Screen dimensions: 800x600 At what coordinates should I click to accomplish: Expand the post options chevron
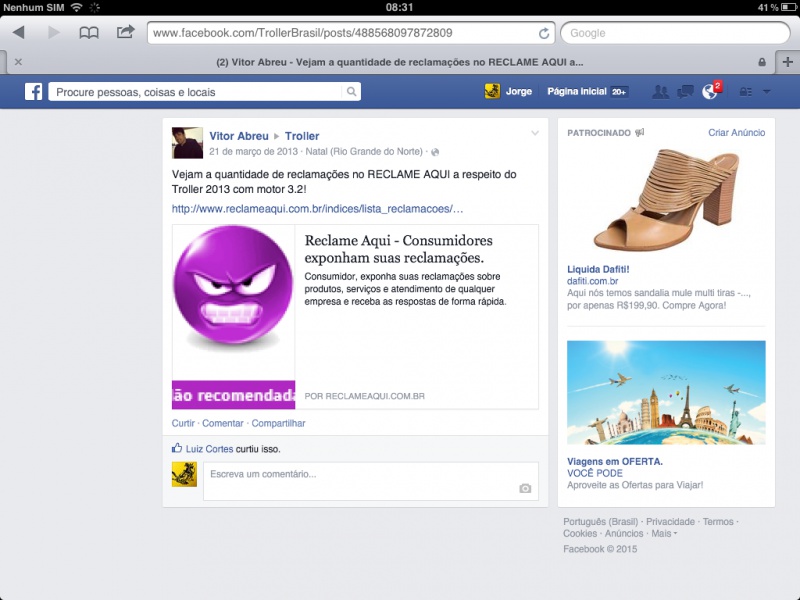535,133
